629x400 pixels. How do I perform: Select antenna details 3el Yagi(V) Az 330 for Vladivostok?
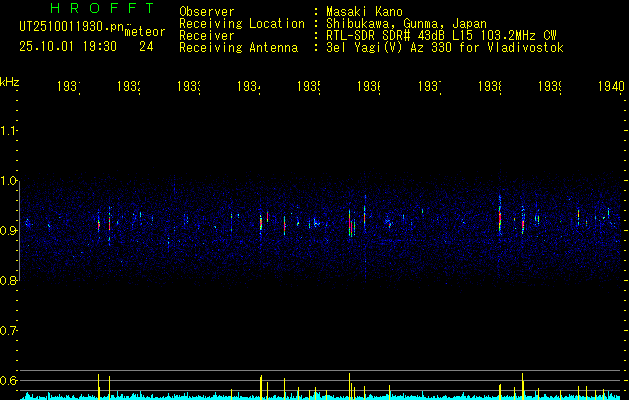point(445,48)
